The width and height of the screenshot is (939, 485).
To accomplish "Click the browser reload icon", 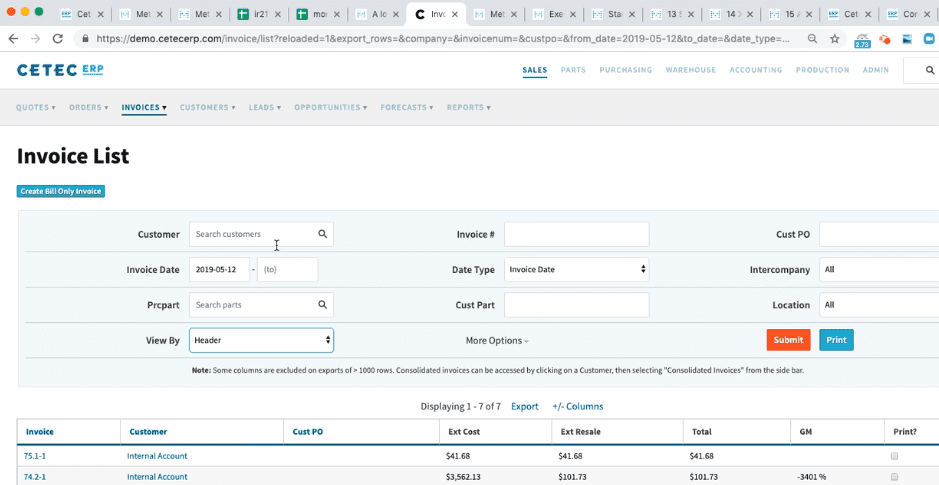I will click(57, 38).
